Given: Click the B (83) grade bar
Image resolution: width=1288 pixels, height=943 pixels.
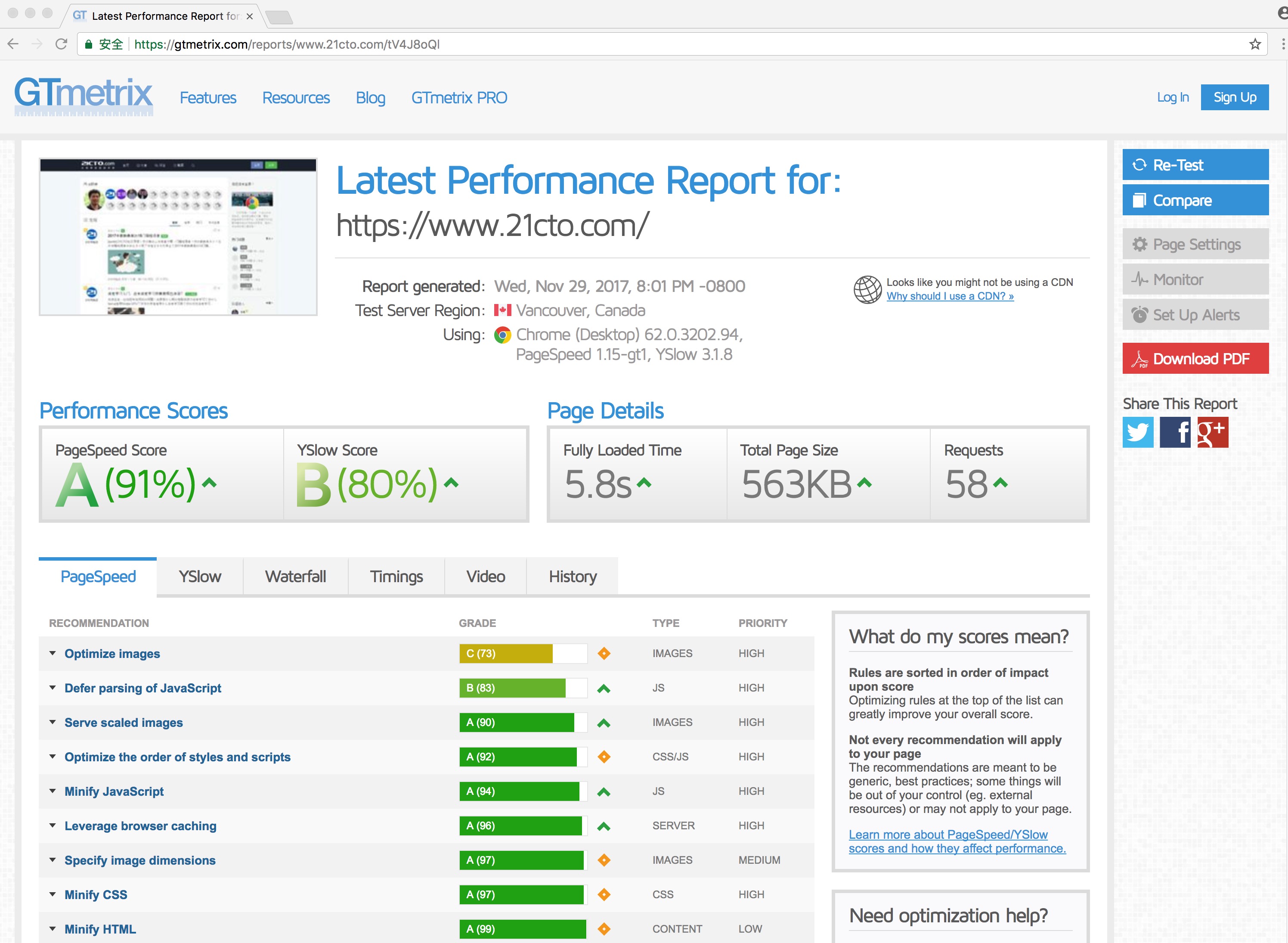Looking at the screenshot, I should (523, 688).
